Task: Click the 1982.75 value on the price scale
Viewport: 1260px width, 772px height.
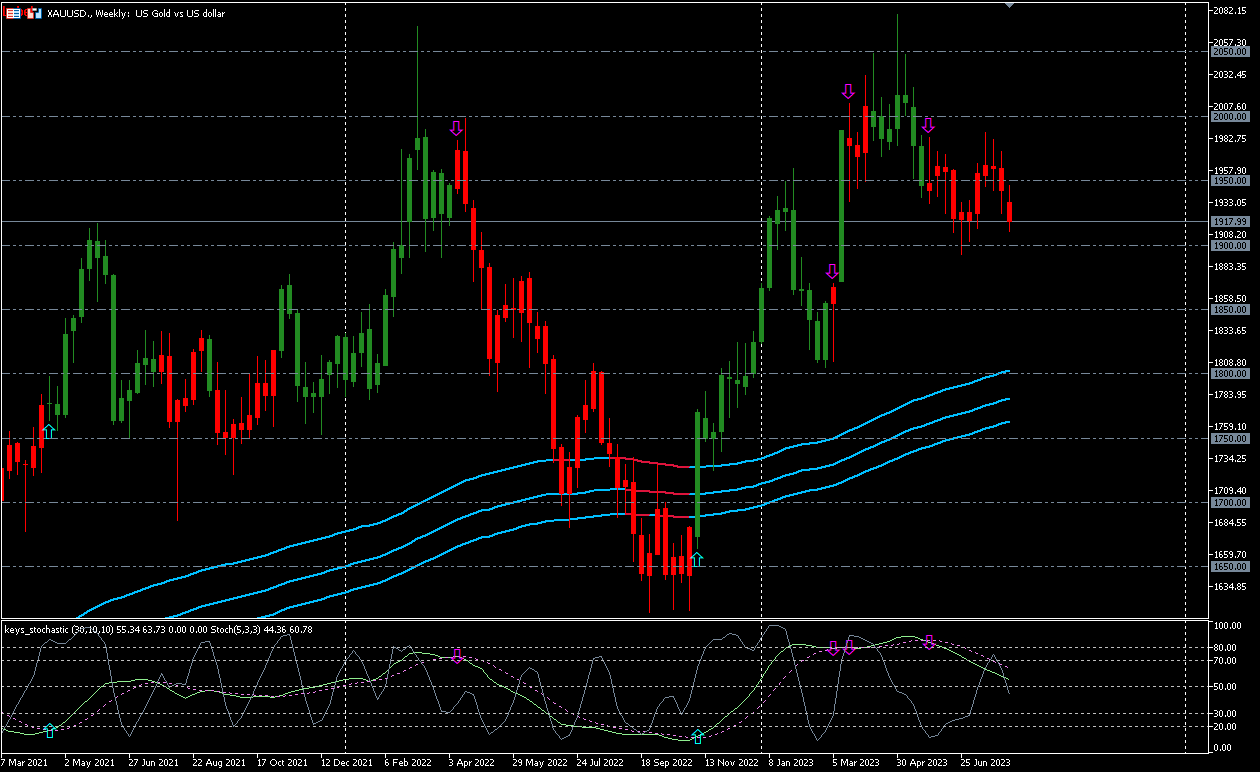Action: tap(1229, 138)
